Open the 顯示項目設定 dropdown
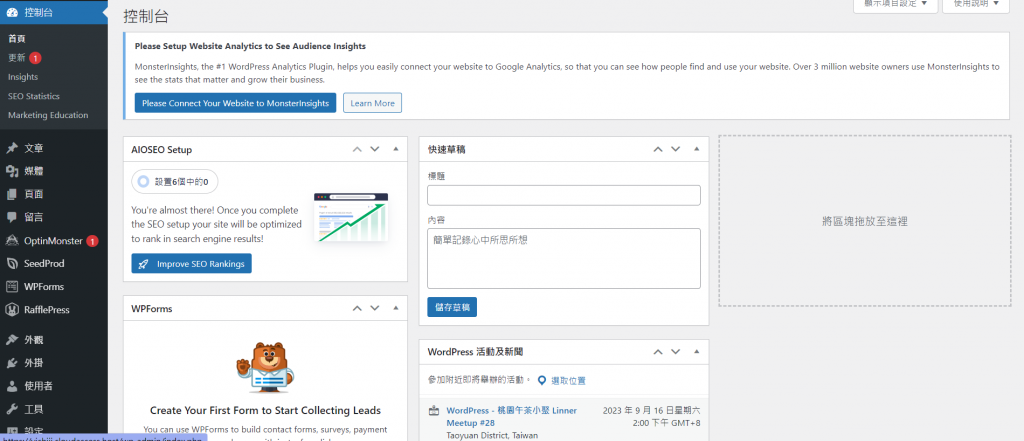The width and height of the screenshot is (1024, 441). click(x=895, y=5)
